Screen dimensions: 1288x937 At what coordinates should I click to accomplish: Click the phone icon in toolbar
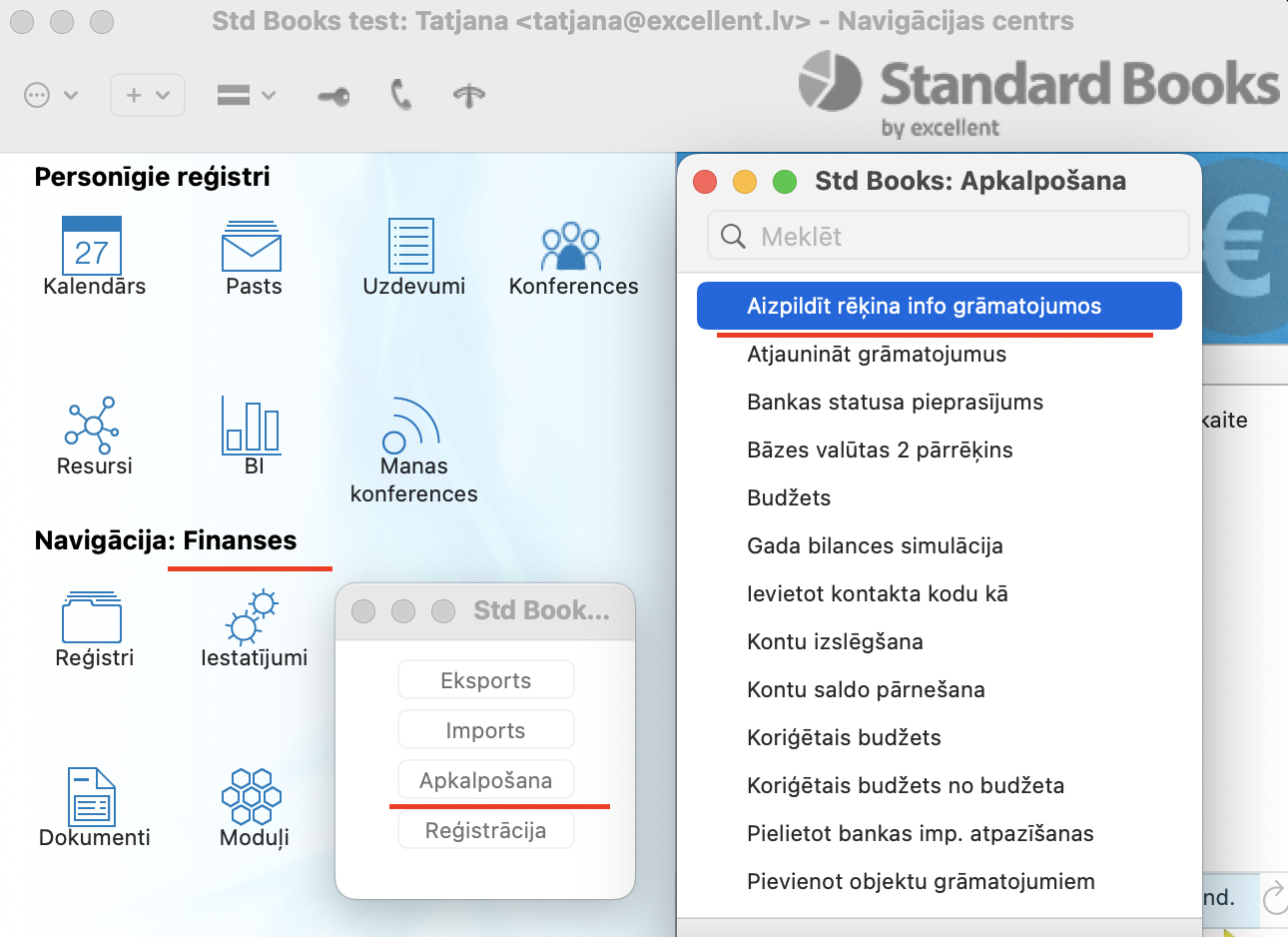pyautogui.click(x=401, y=96)
